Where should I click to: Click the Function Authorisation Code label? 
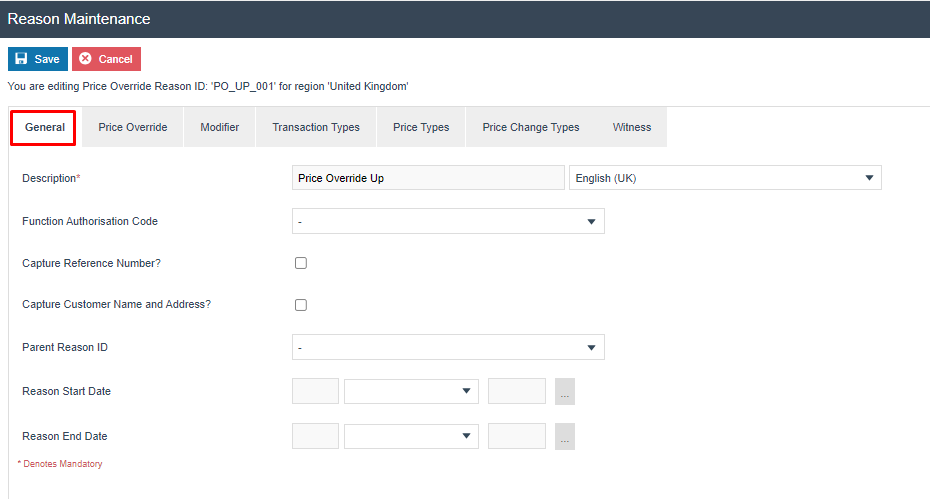pos(90,221)
